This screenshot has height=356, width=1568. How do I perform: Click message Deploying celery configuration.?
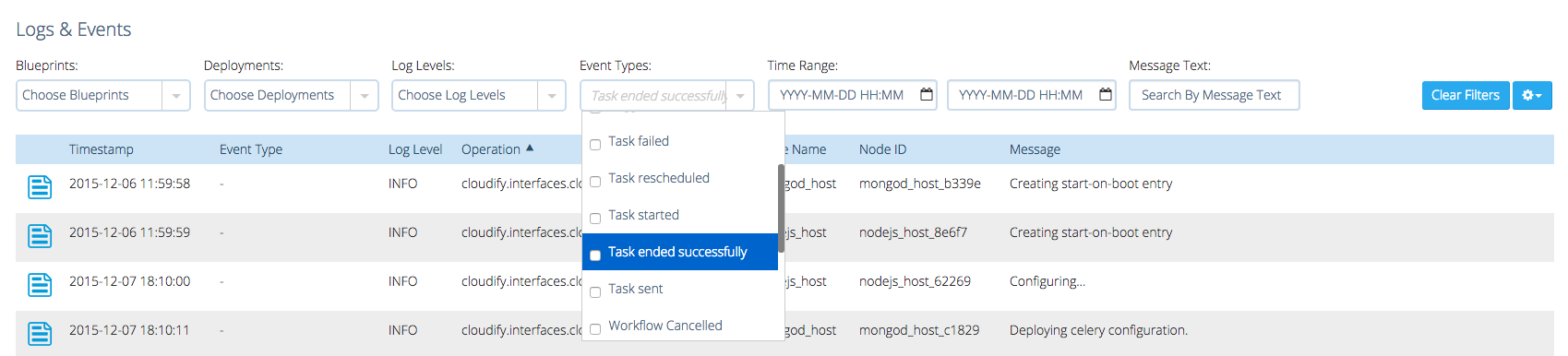click(x=1098, y=330)
